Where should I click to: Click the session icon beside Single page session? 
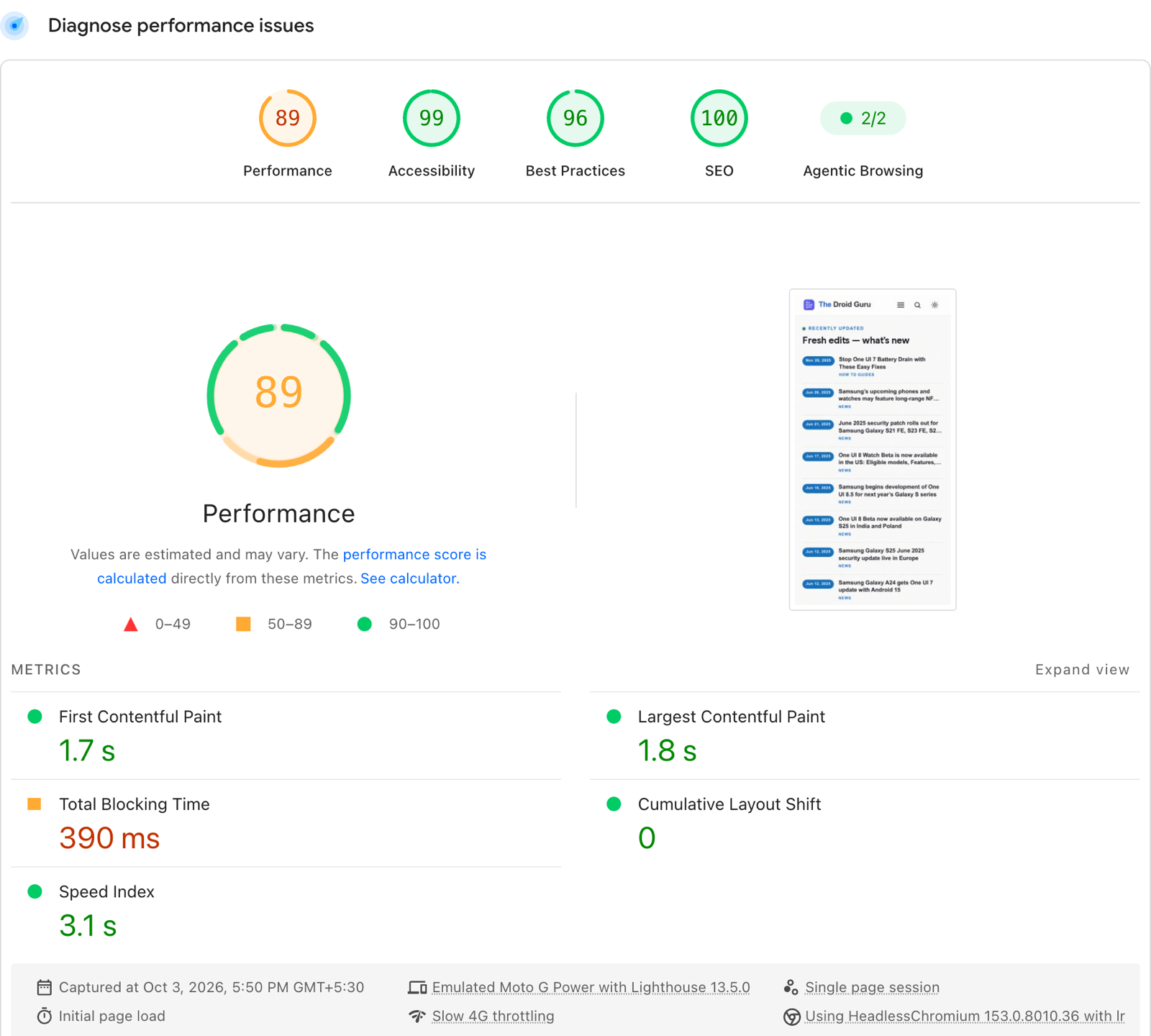791,987
